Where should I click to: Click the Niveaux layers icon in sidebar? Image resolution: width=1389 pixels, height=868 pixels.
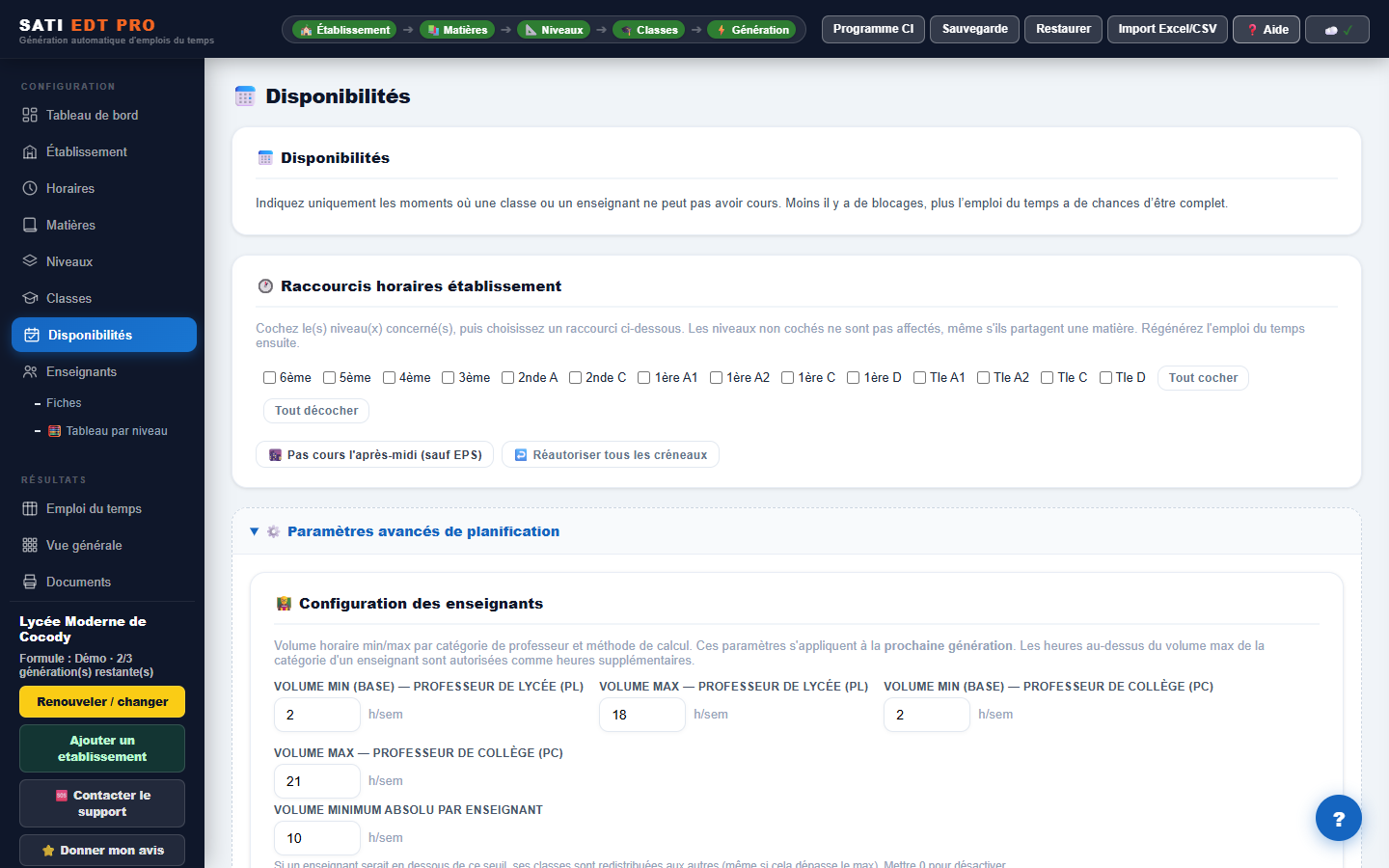(x=30, y=261)
